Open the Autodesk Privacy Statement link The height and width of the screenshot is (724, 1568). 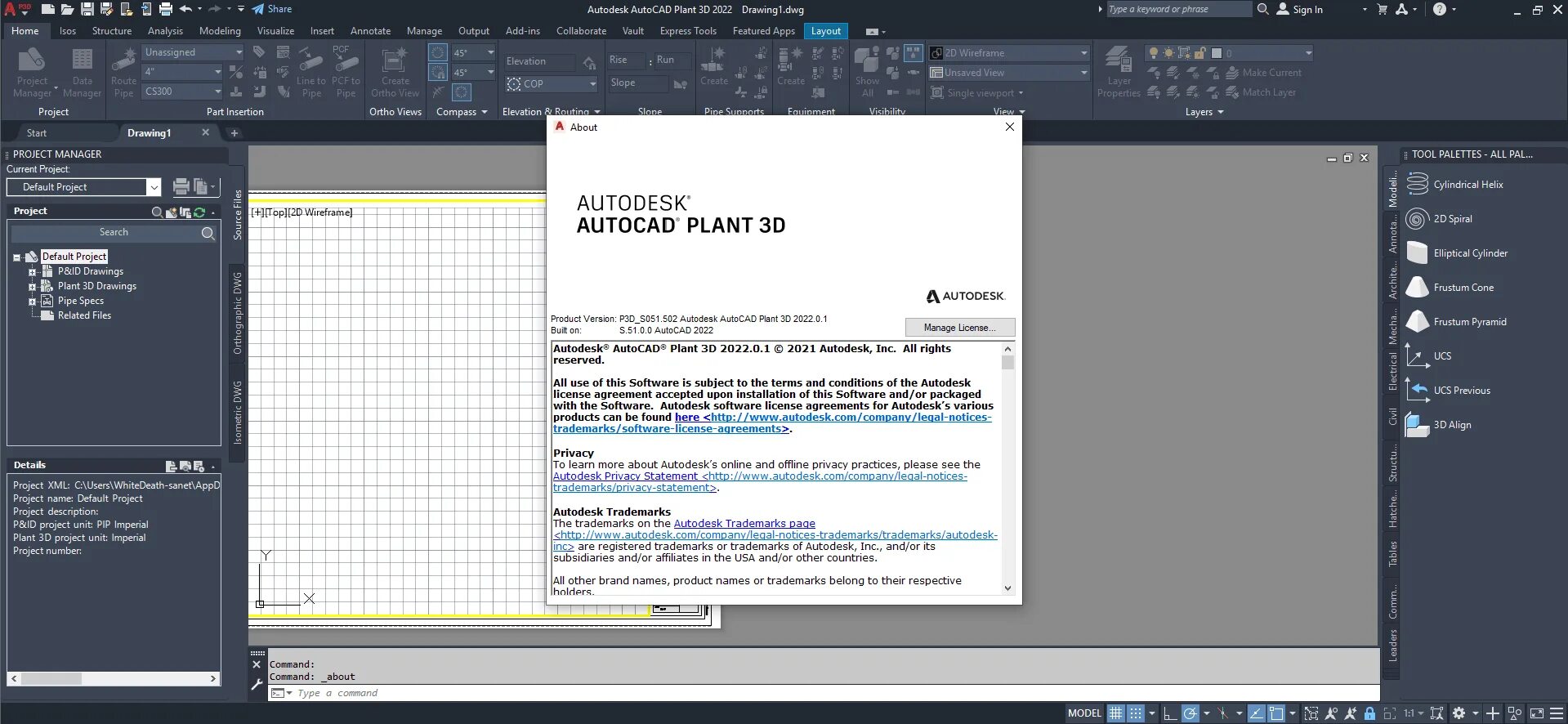pyautogui.click(x=760, y=481)
